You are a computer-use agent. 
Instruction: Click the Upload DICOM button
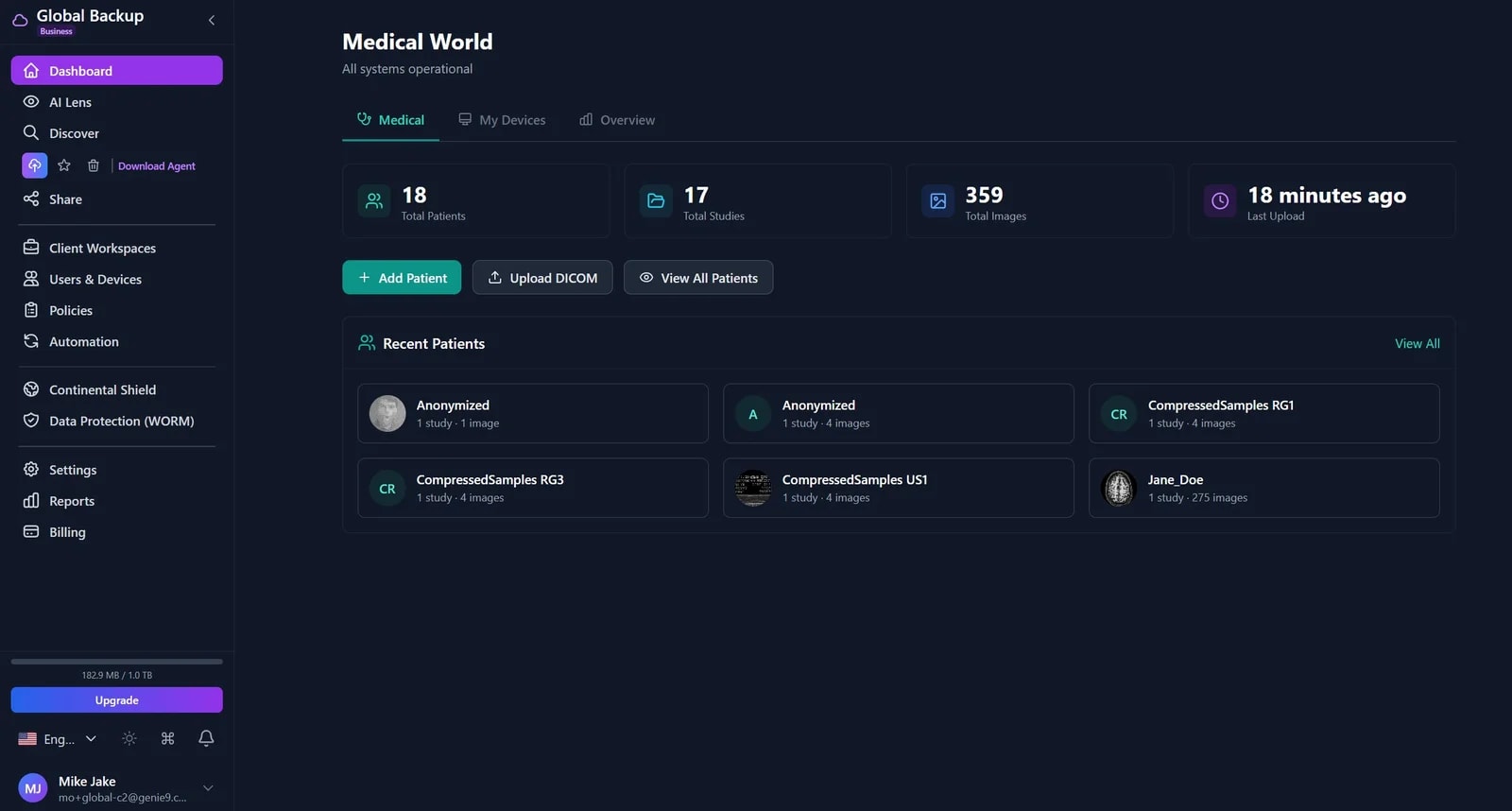[x=542, y=278]
